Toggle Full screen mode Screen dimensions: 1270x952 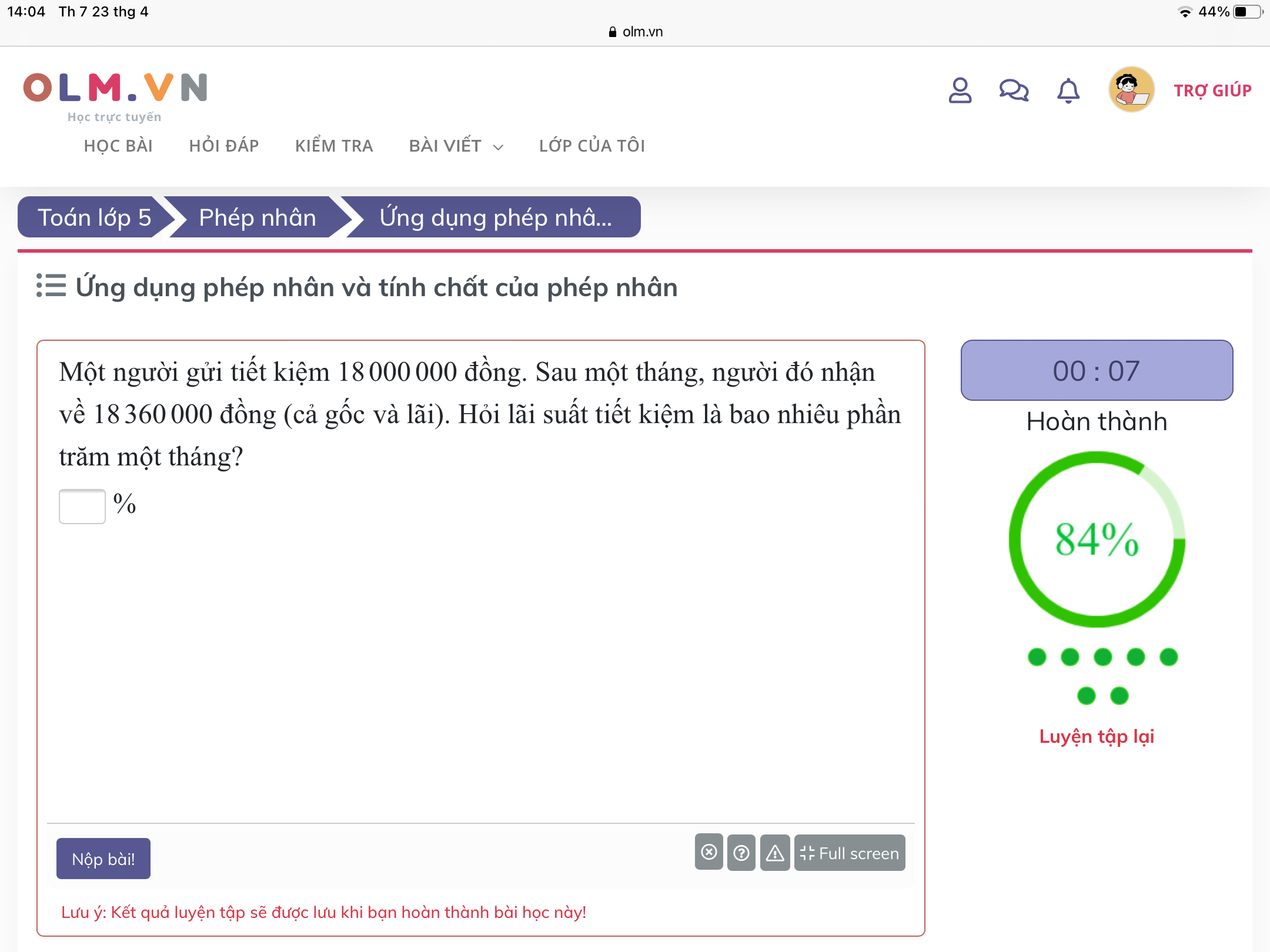(x=850, y=852)
